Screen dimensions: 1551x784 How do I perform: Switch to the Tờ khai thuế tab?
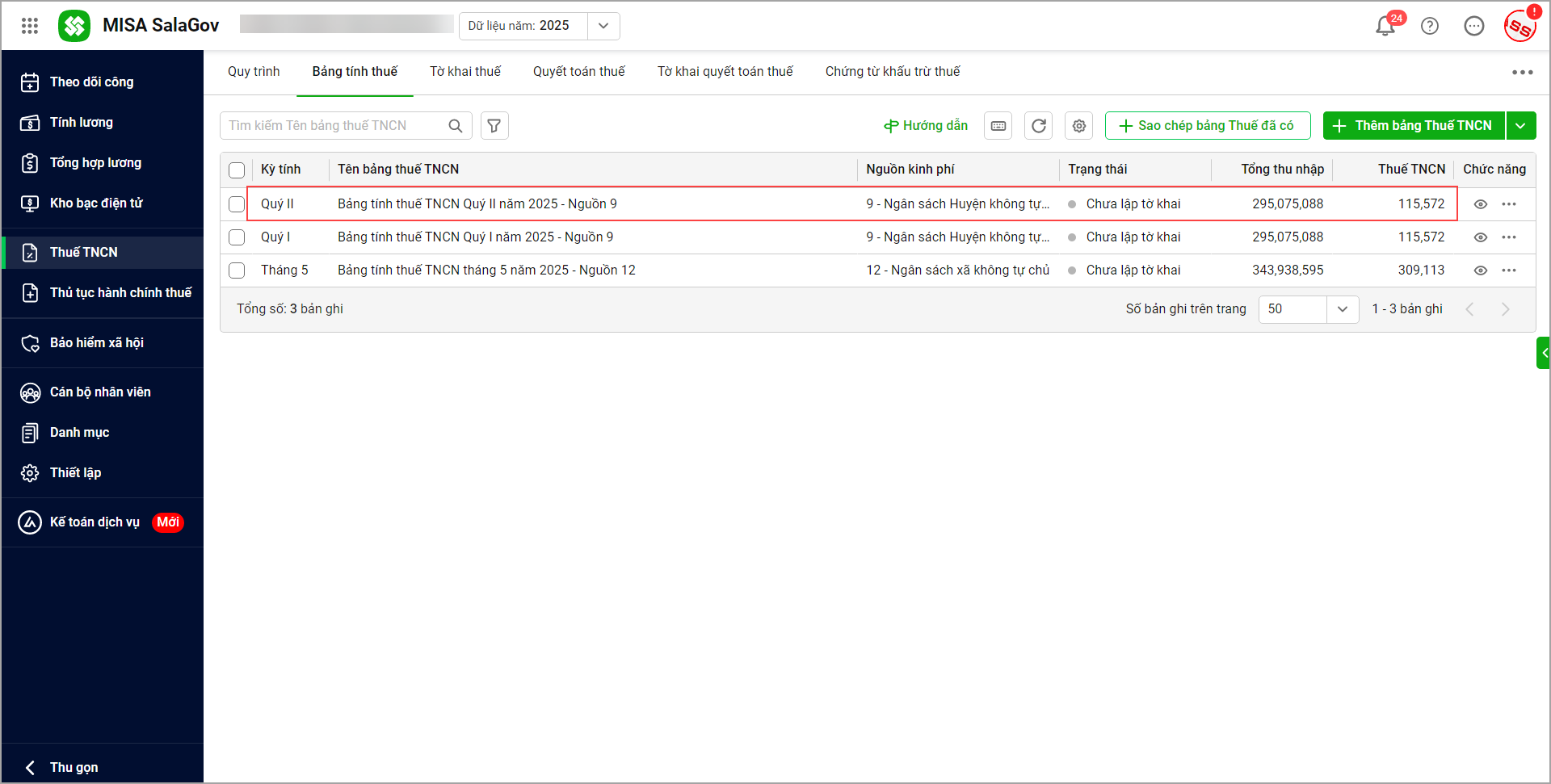[x=465, y=72]
